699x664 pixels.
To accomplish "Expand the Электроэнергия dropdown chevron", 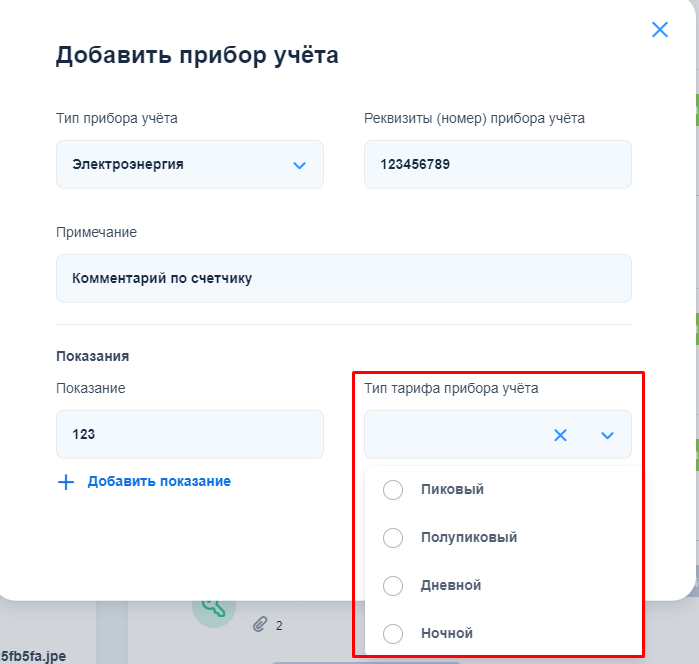I will pos(299,165).
